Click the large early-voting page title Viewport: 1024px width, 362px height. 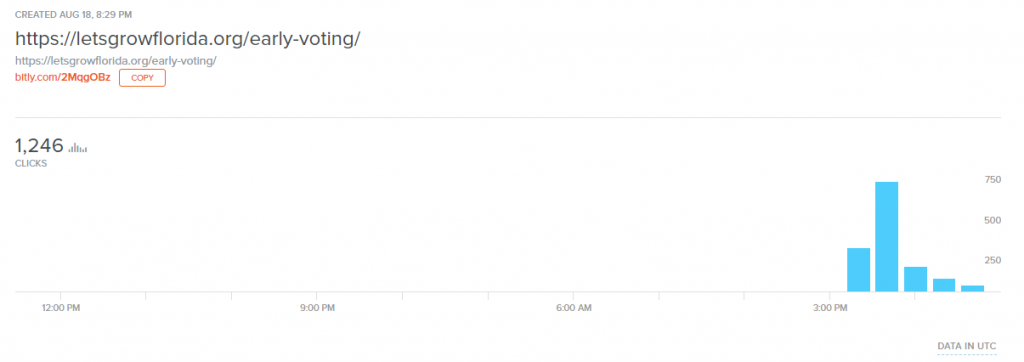[x=188, y=39]
